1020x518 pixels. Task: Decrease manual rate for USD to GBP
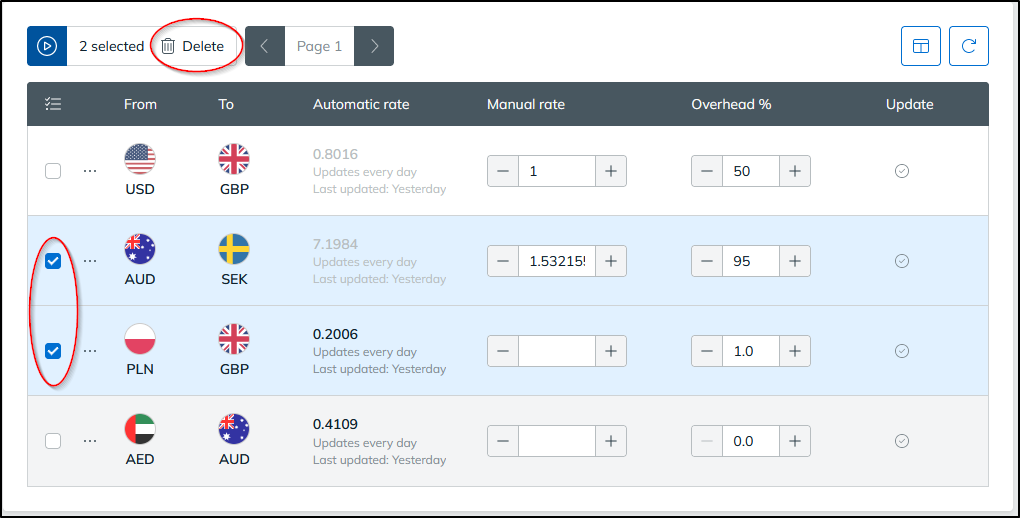tap(503, 171)
